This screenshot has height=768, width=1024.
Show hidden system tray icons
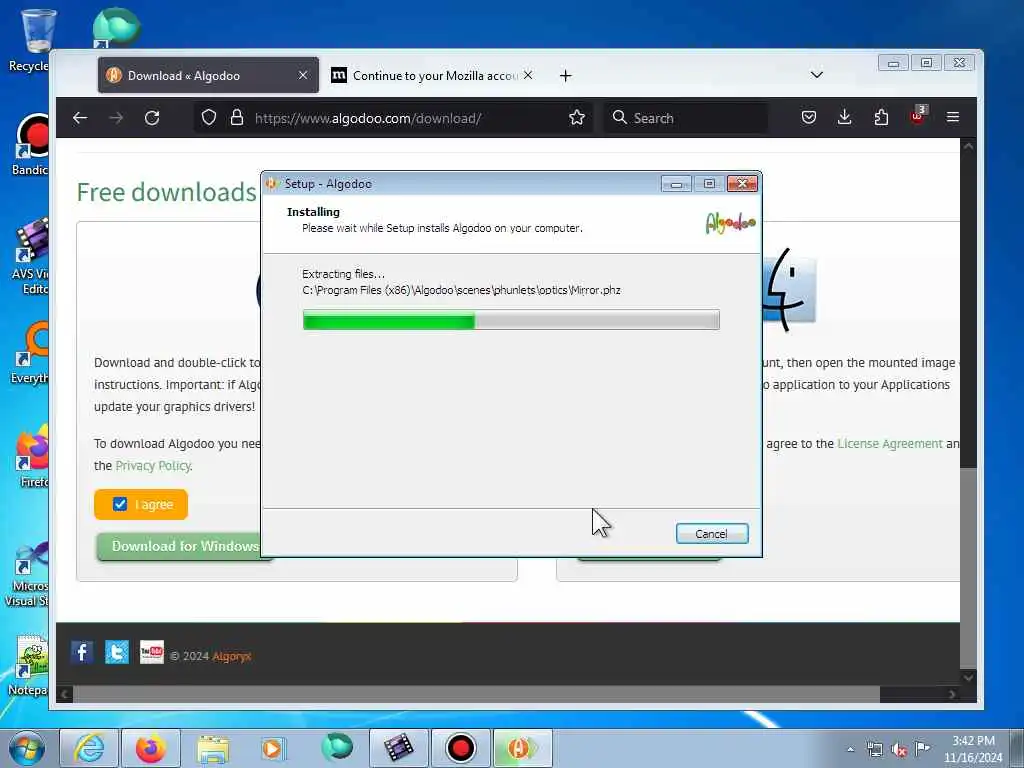point(850,749)
